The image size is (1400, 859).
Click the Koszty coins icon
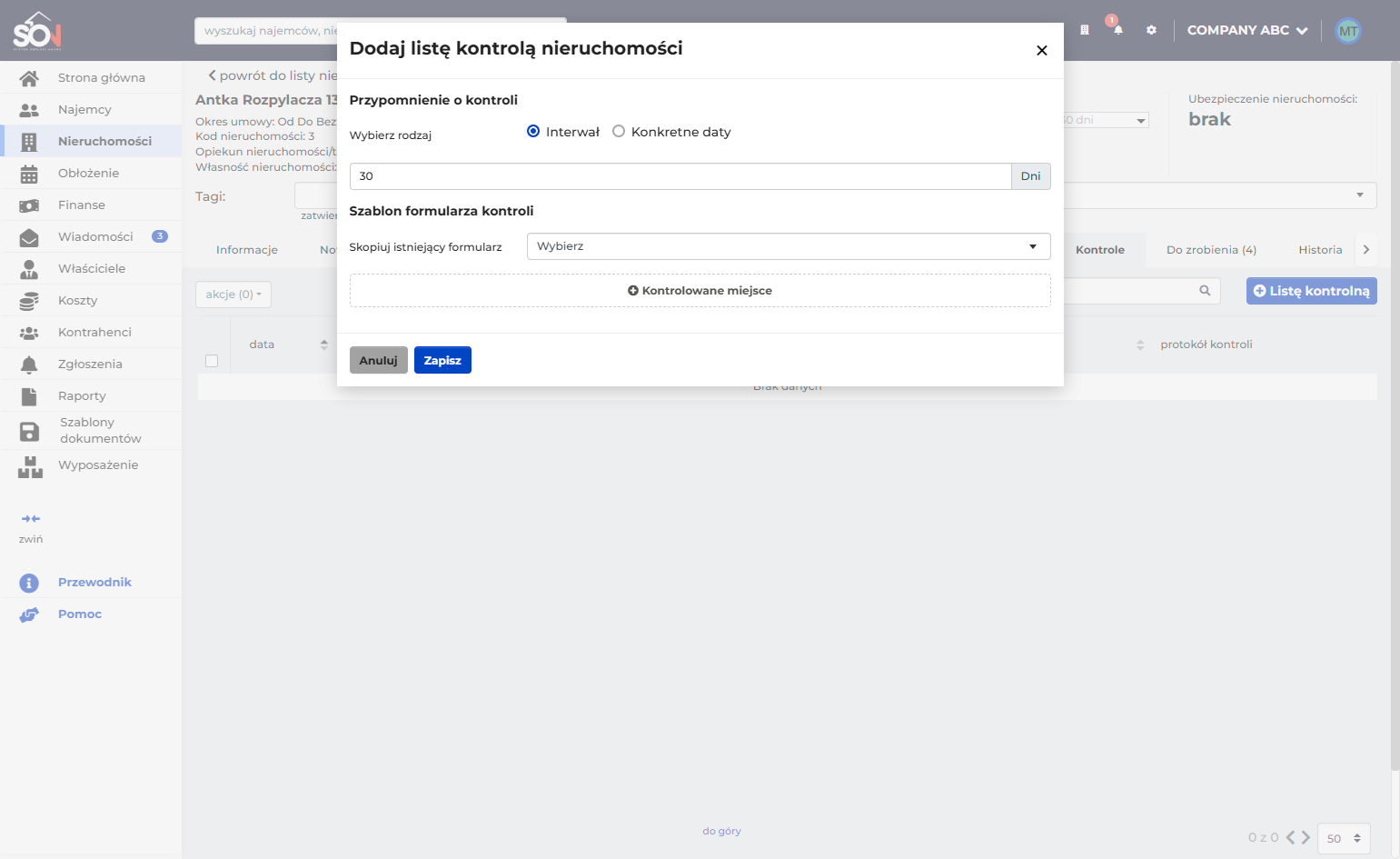pyautogui.click(x=29, y=301)
